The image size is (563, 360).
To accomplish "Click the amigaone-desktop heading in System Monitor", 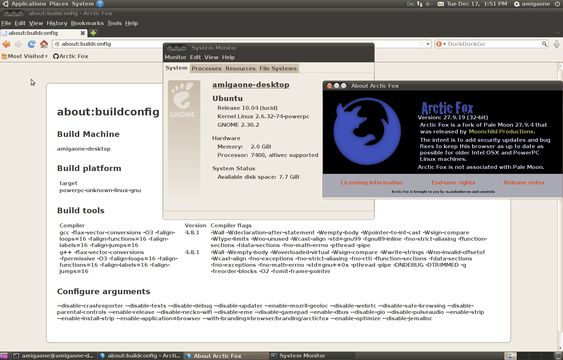I will (x=251, y=85).
